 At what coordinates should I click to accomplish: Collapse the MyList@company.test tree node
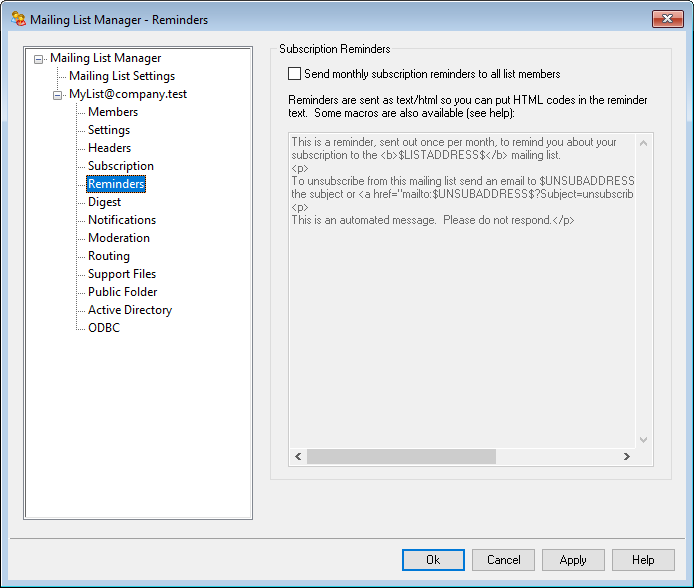point(57,95)
